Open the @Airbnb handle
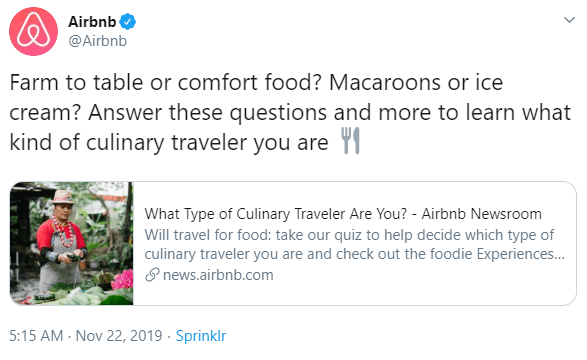587x360 pixels. [97, 41]
